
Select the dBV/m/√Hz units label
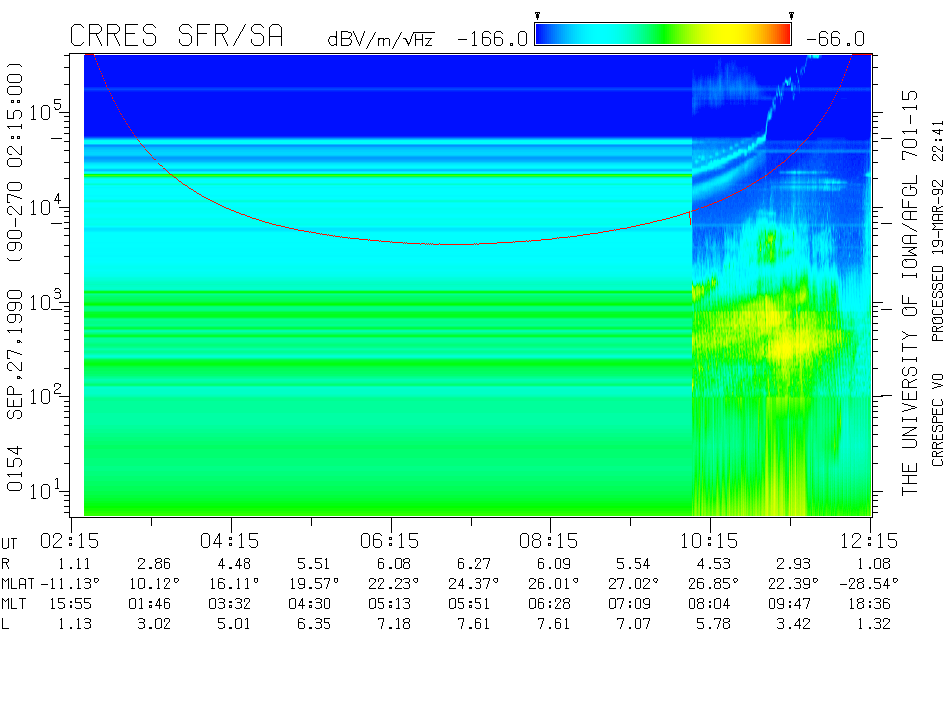(380, 40)
